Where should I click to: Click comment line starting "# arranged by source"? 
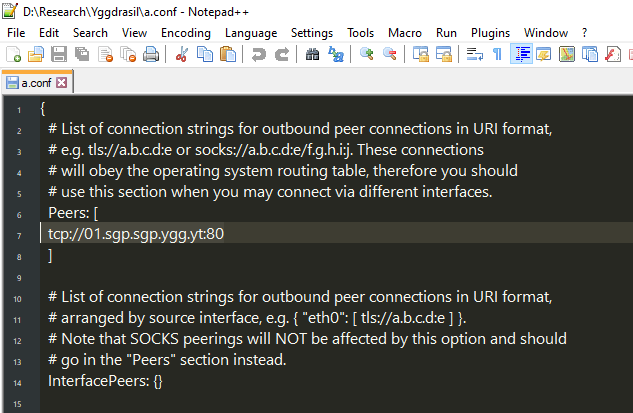pos(257,318)
